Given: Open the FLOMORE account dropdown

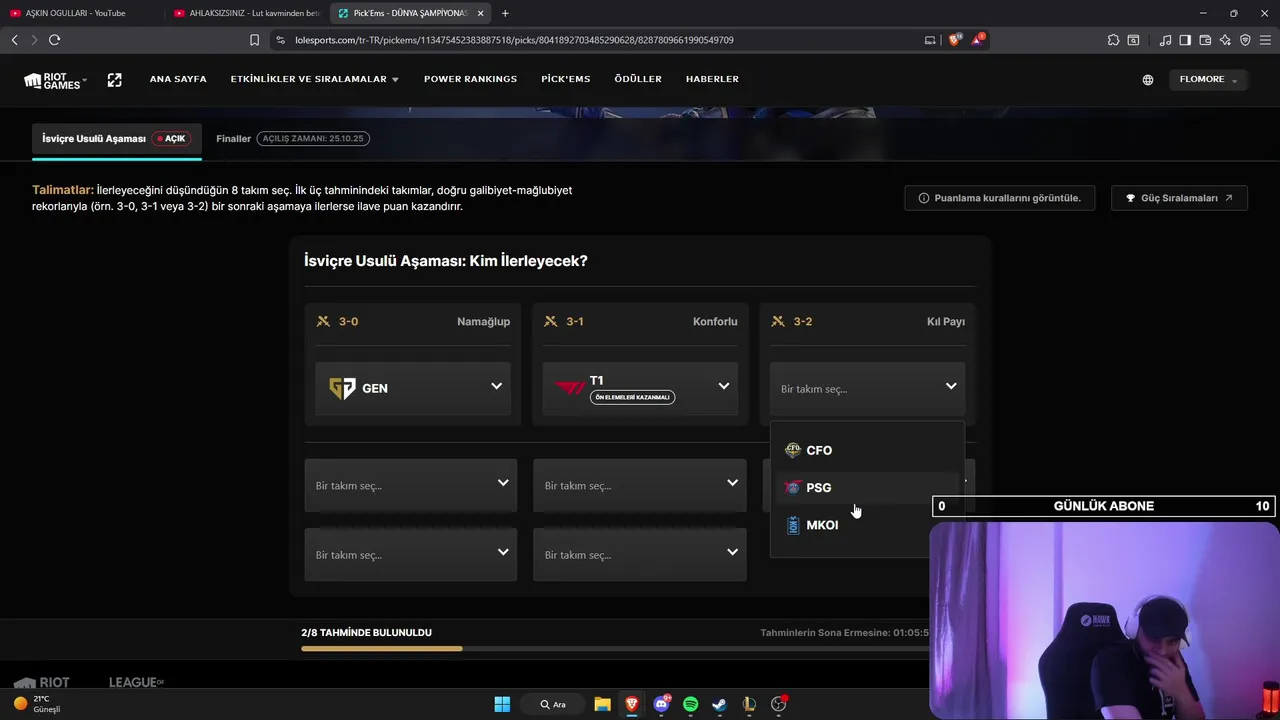Looking at the screenshot, I should pyautogui.click(x=1208, y=79).
